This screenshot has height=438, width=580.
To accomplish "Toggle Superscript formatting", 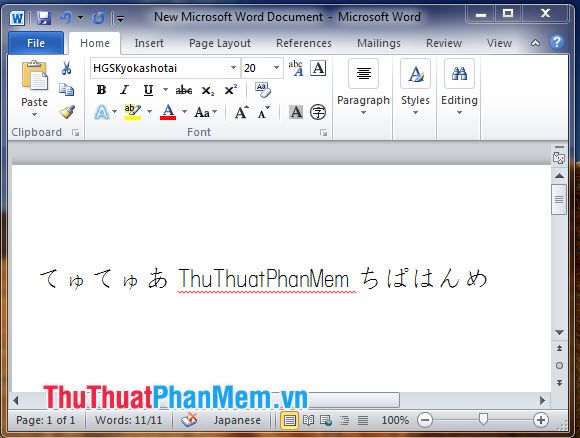I will (231, 90).
